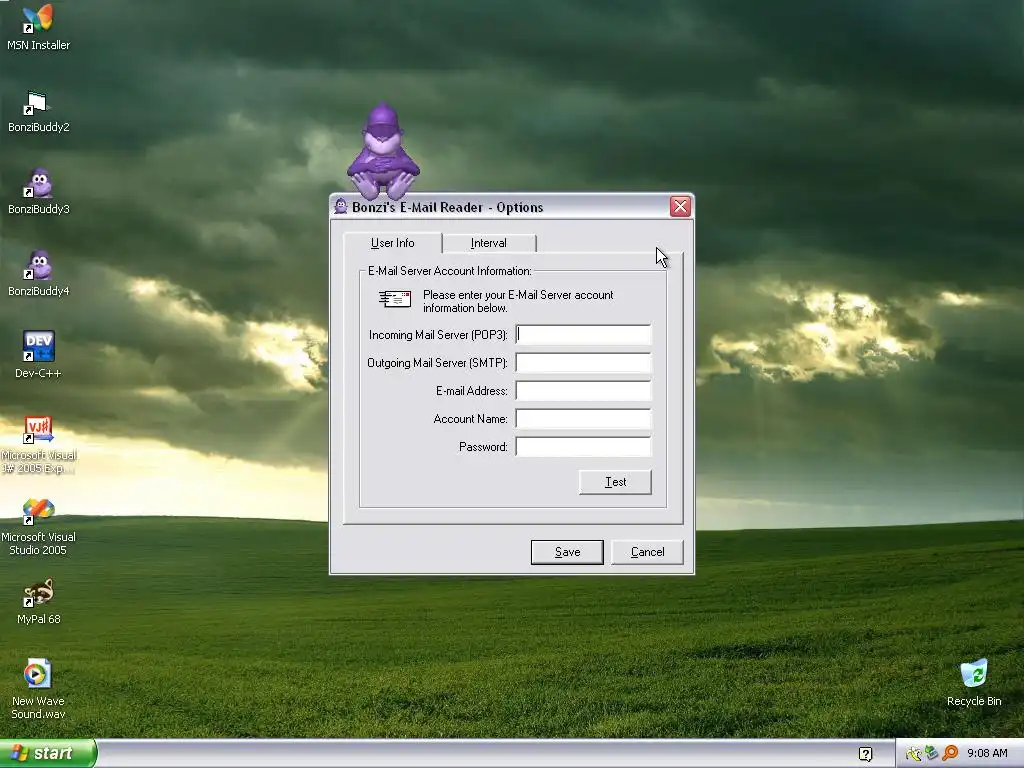Click into the Password field
Screen dimensions: 1024x768
coord(583,447)
